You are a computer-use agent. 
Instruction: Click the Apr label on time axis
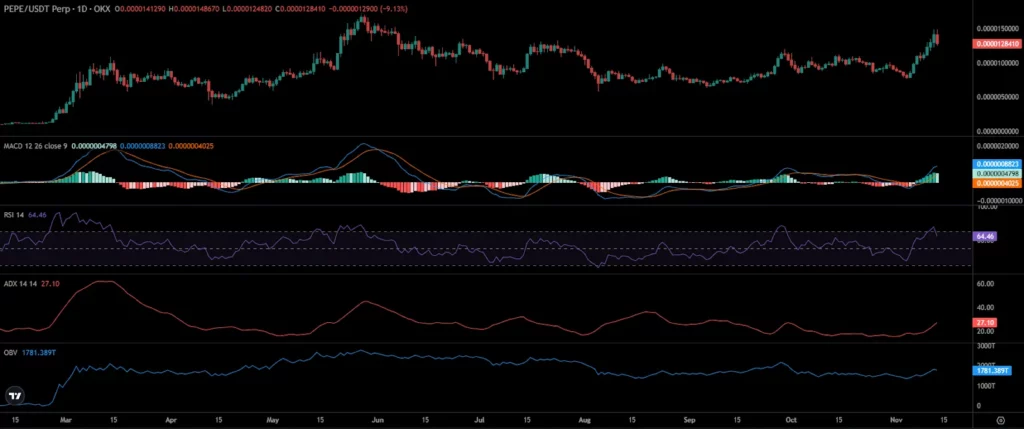[170, 420]
